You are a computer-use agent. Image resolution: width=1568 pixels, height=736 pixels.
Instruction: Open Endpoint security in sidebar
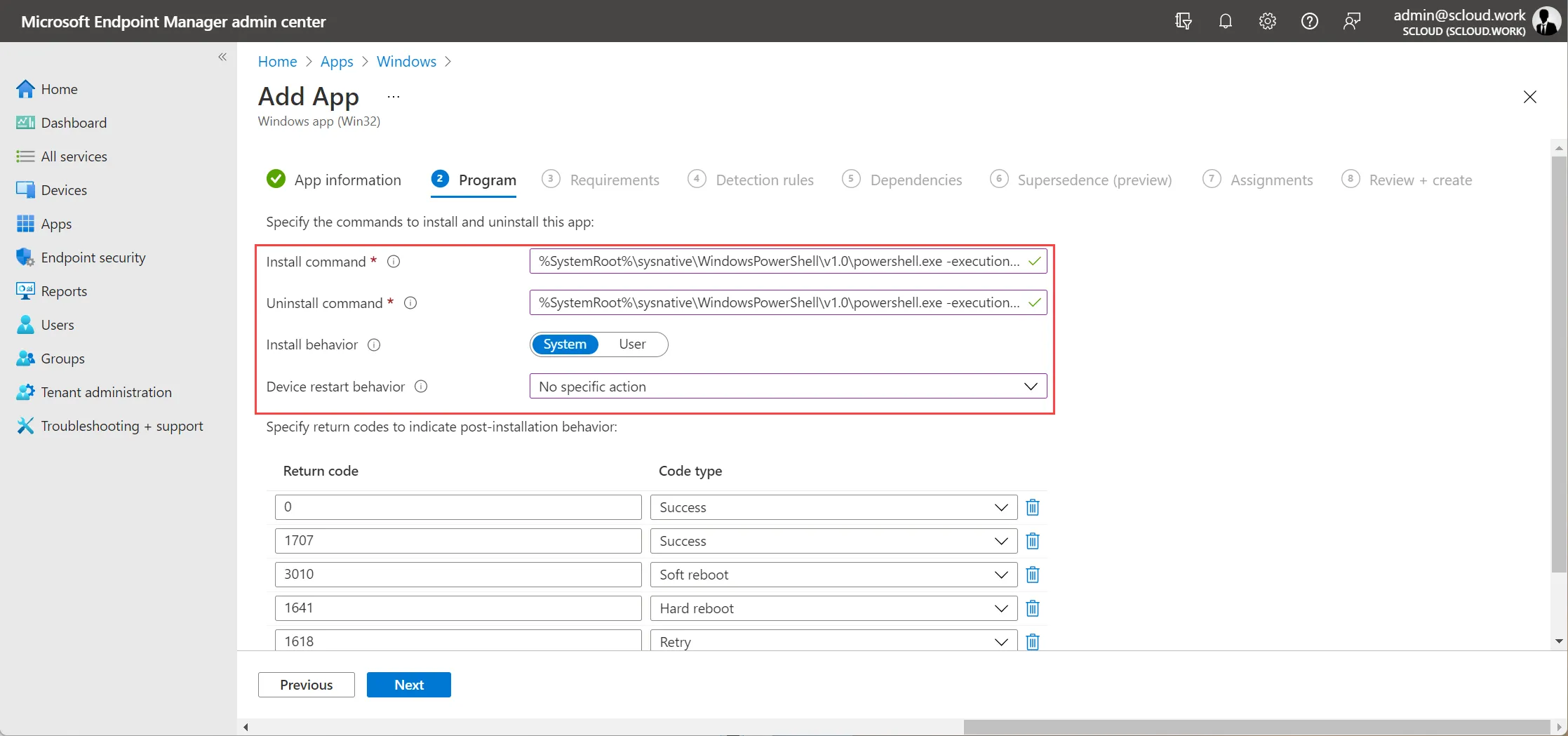click(93, 257)
